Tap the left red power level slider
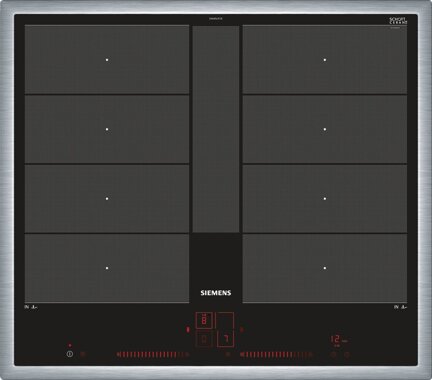 153,355
